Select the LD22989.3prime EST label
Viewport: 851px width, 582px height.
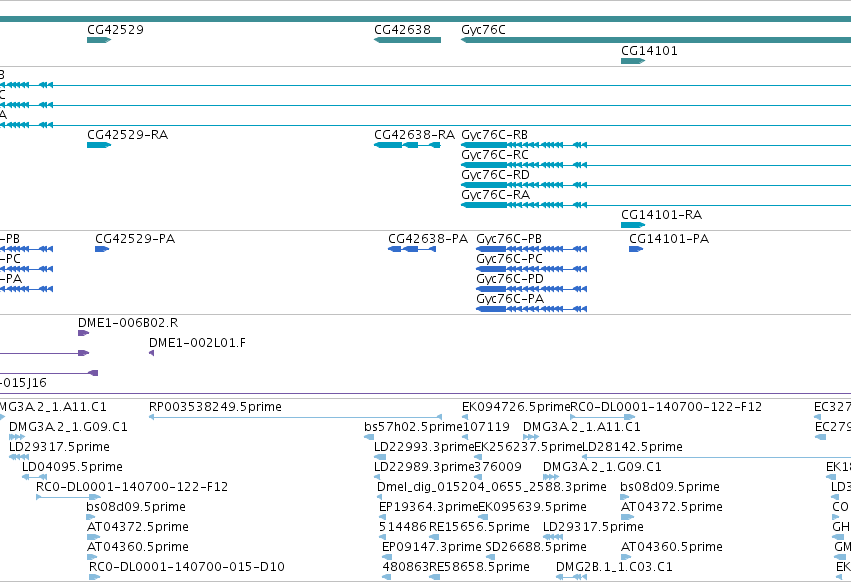coord(424,467)
